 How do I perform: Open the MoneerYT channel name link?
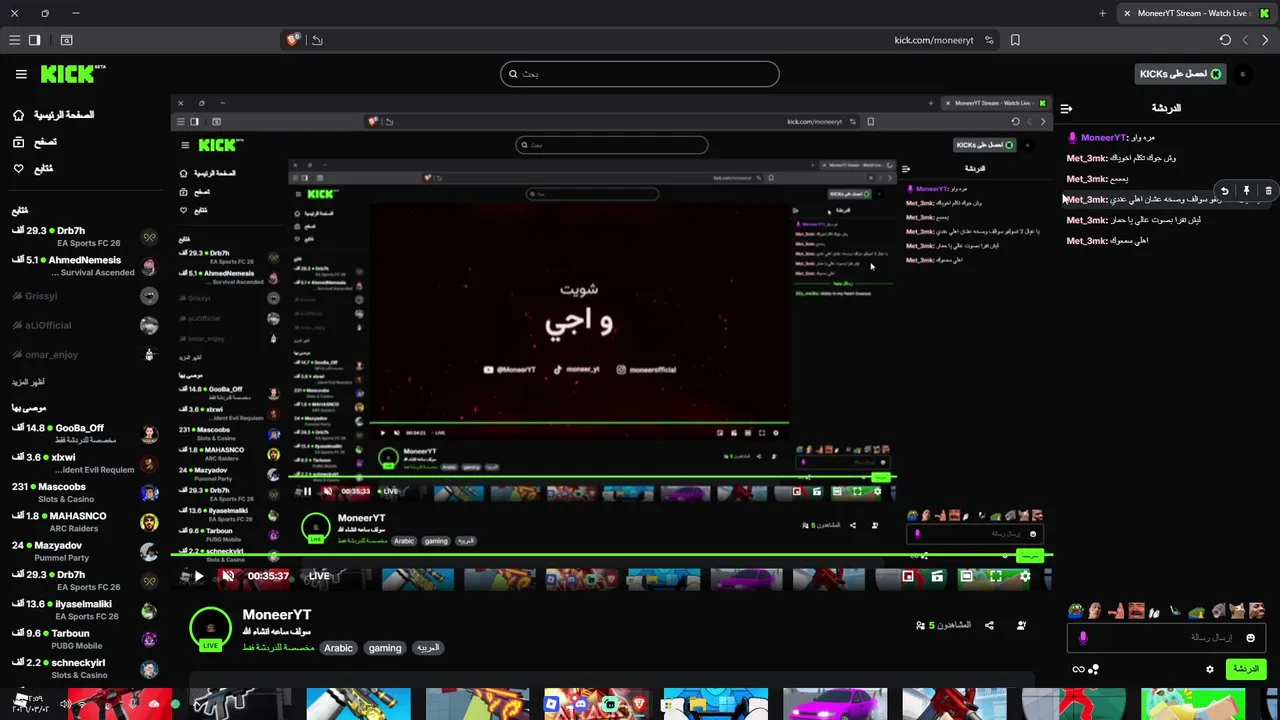pos(277,615)
